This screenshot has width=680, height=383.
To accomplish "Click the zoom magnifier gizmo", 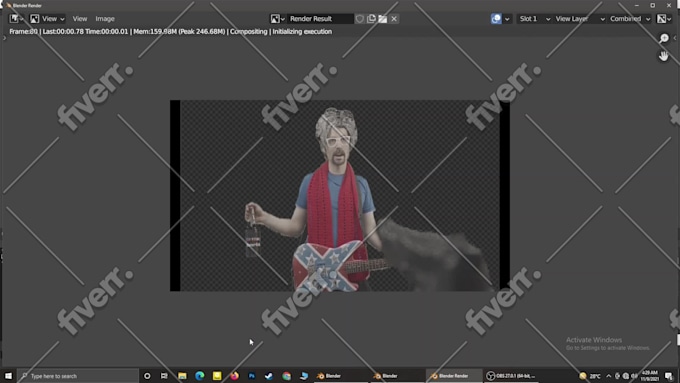I will 664,39.
